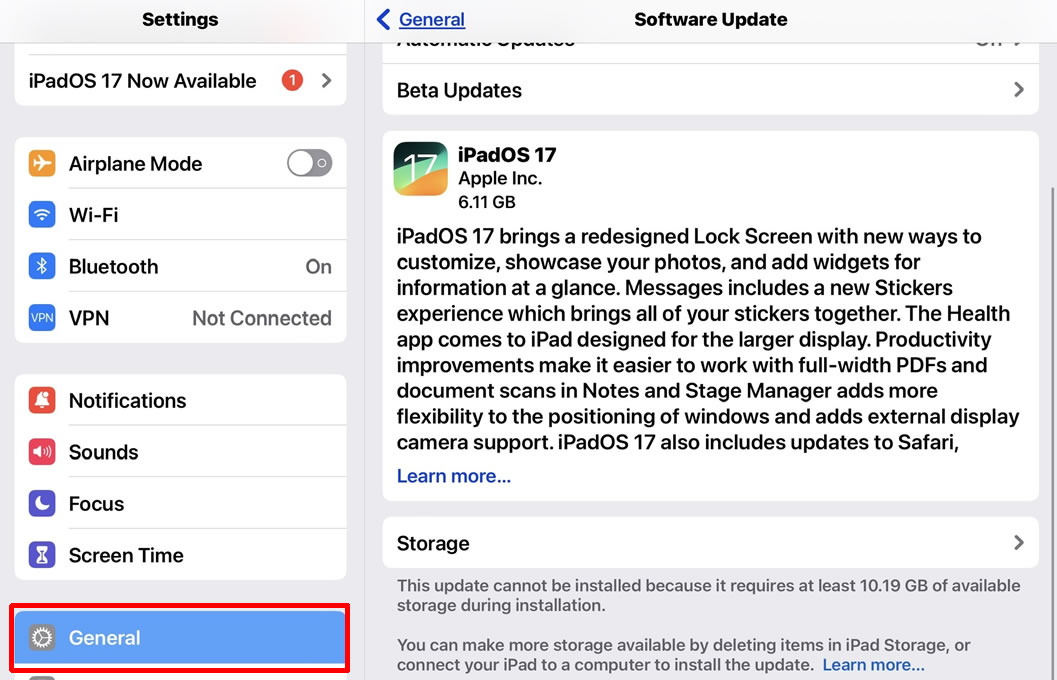This screenshot has width=1057, height=680.
Task: Go back to General
Action: click(422, 20)
